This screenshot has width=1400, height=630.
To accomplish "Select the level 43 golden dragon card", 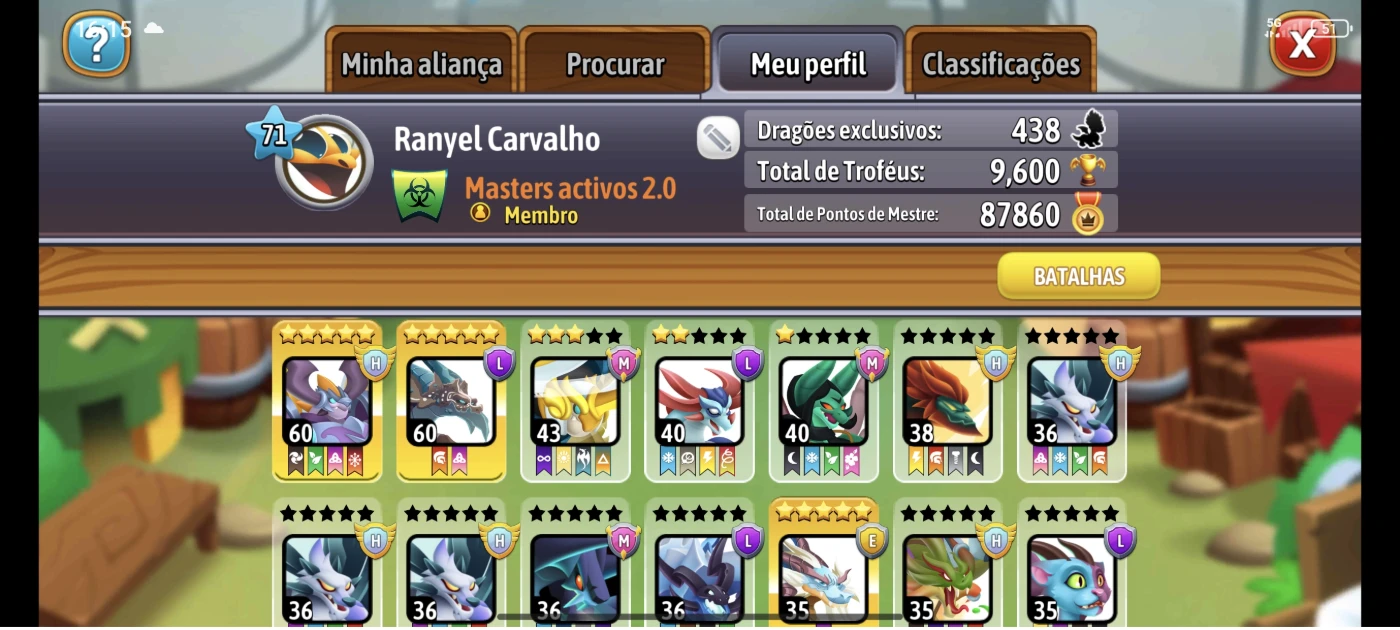I will point(575,401).
